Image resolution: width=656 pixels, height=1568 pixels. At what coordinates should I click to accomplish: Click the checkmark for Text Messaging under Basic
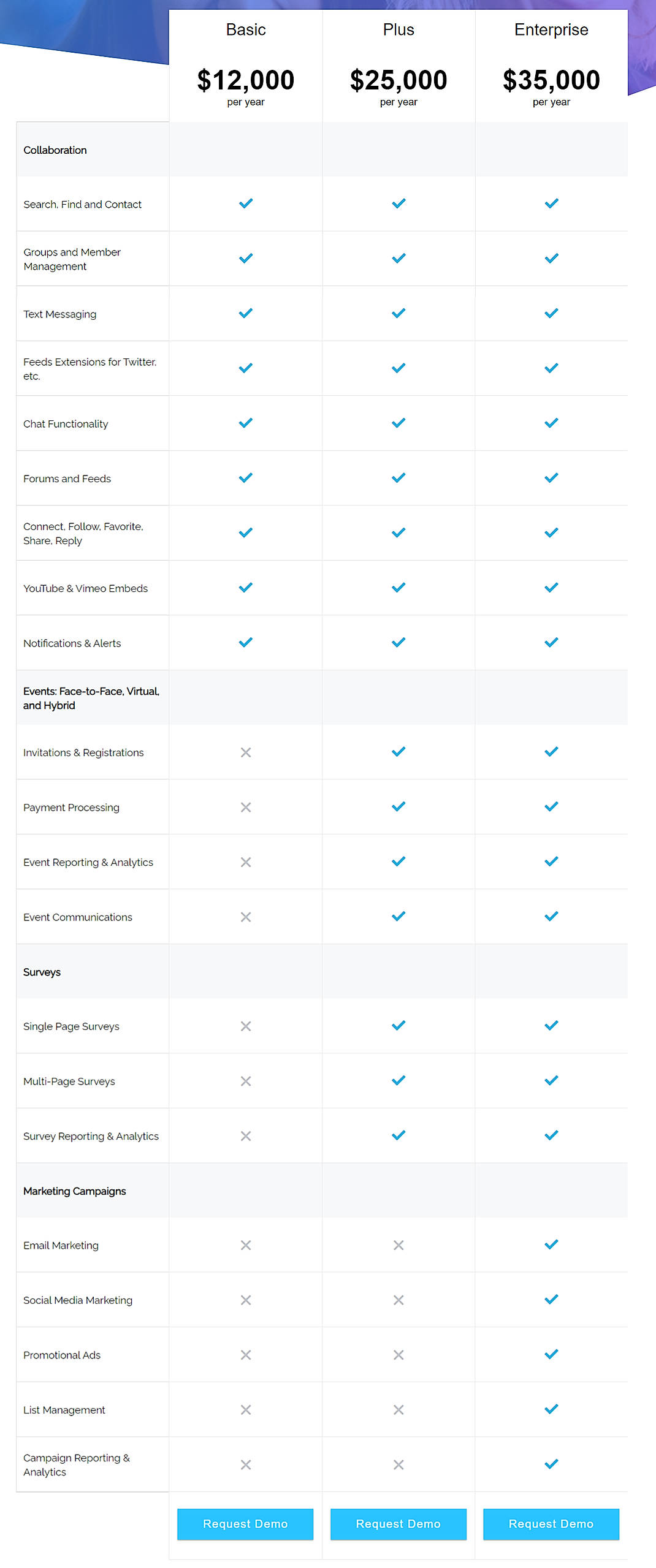(x=245, y=312)
